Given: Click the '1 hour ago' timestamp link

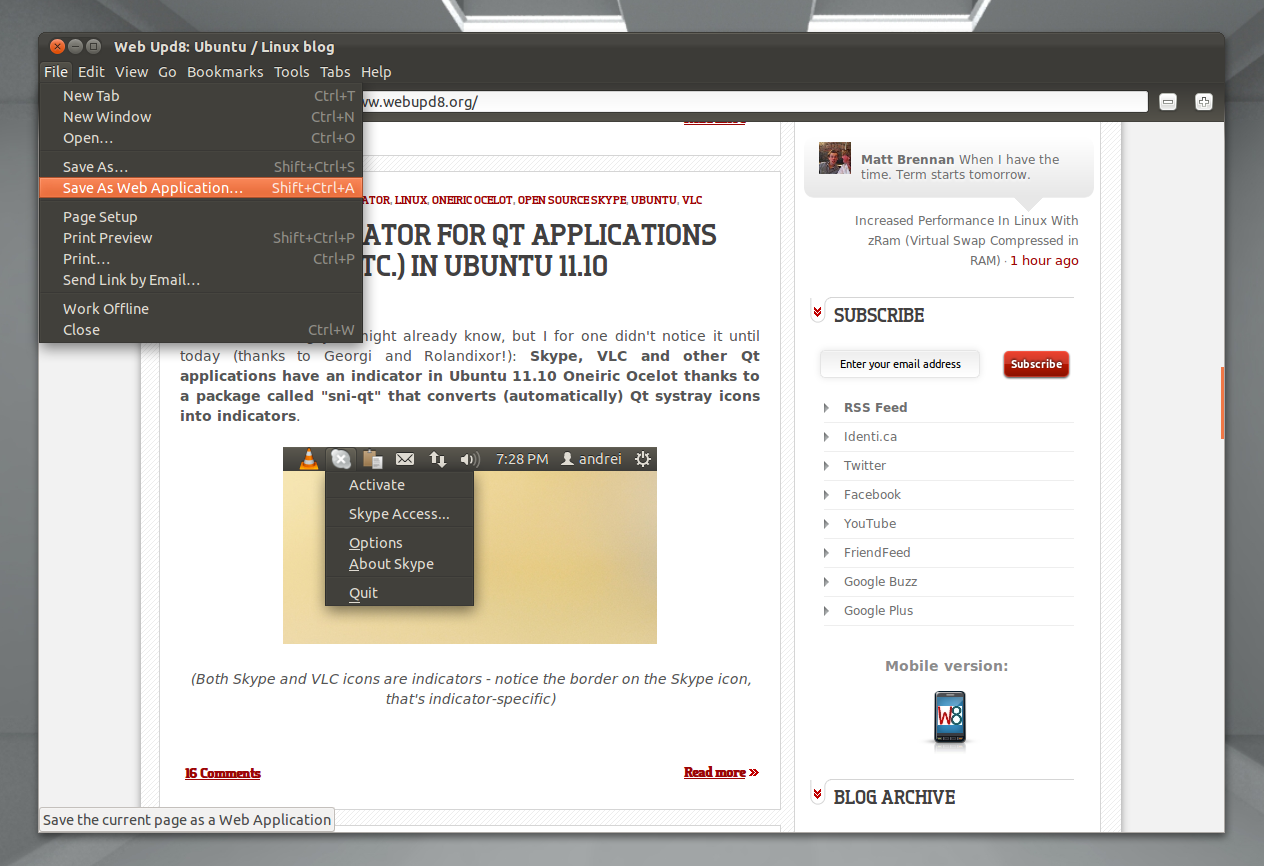Looking at the screenshot, I should tap(1044, 261).
